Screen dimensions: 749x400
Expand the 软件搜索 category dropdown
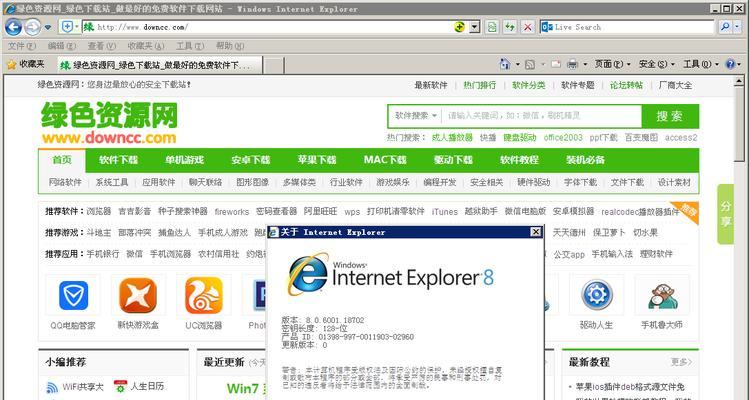416,116
